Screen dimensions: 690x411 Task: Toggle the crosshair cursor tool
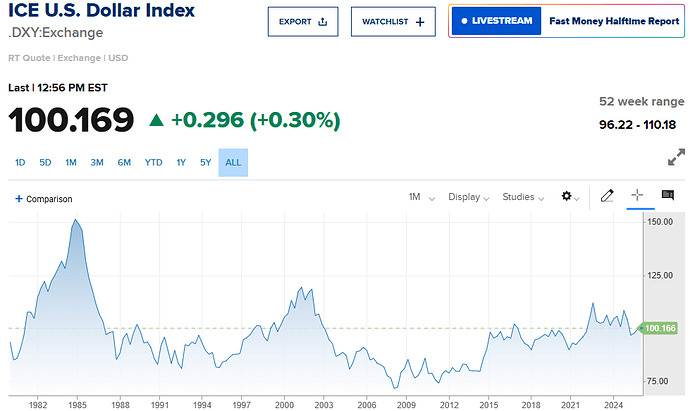click(636, 197)
